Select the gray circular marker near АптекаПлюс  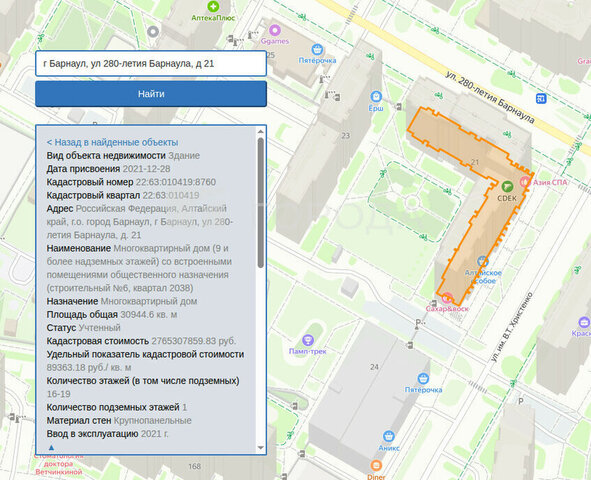[153, 32]
